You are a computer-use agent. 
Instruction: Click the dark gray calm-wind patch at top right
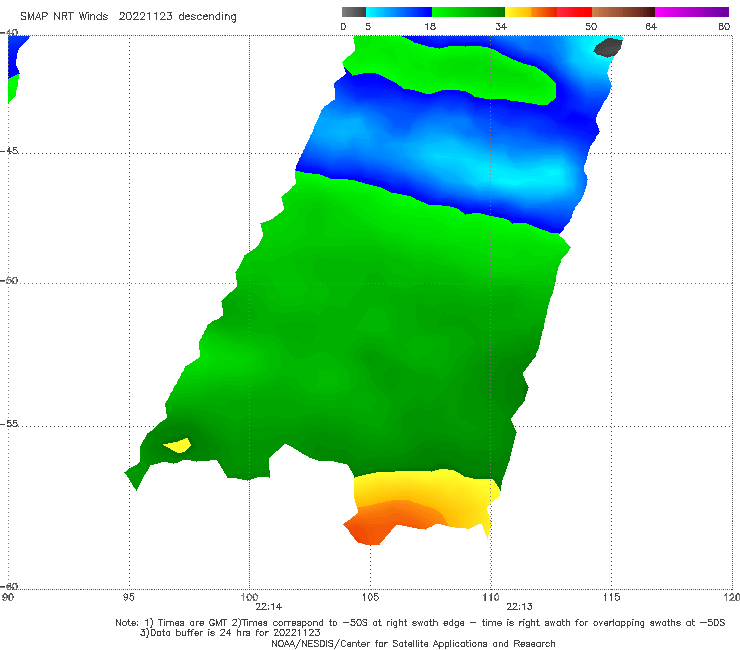pos(608,48)
